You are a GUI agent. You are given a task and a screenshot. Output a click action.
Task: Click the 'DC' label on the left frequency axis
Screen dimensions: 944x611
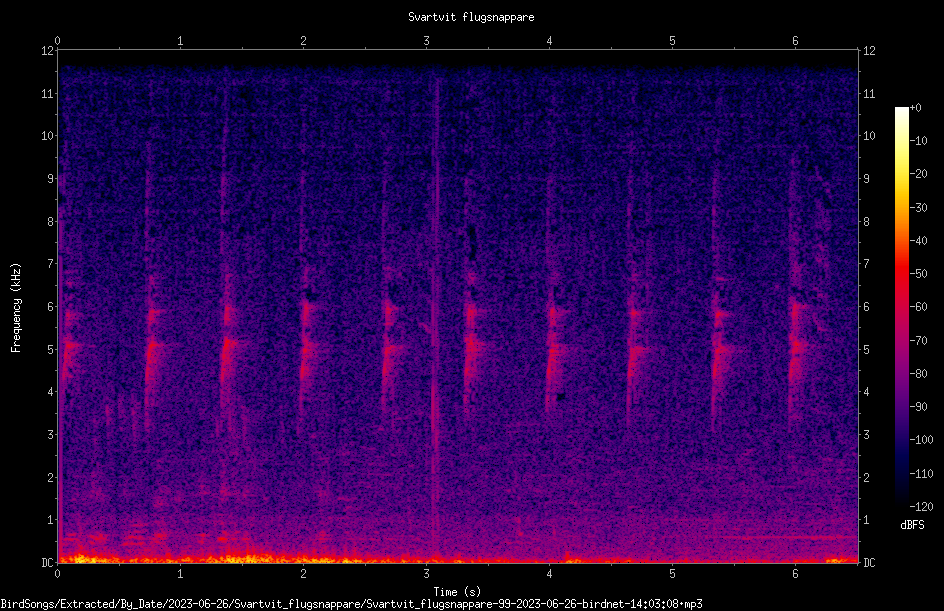48,563
